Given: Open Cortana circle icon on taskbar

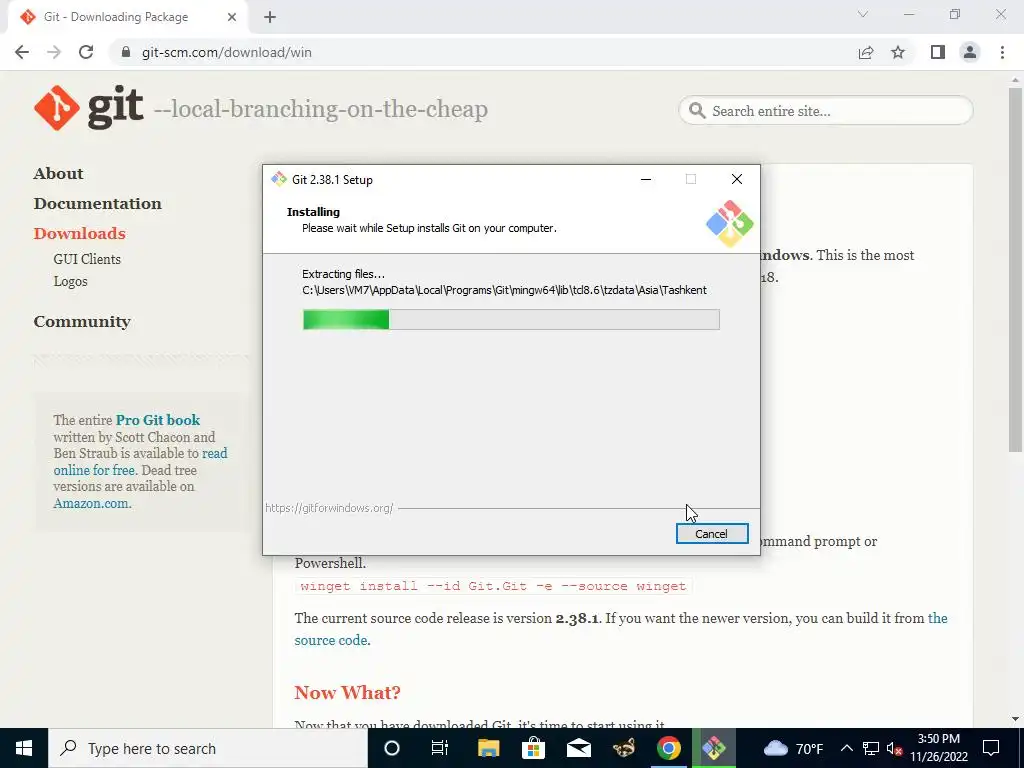Looking at the screenshot, I should (x=392, y=748).
